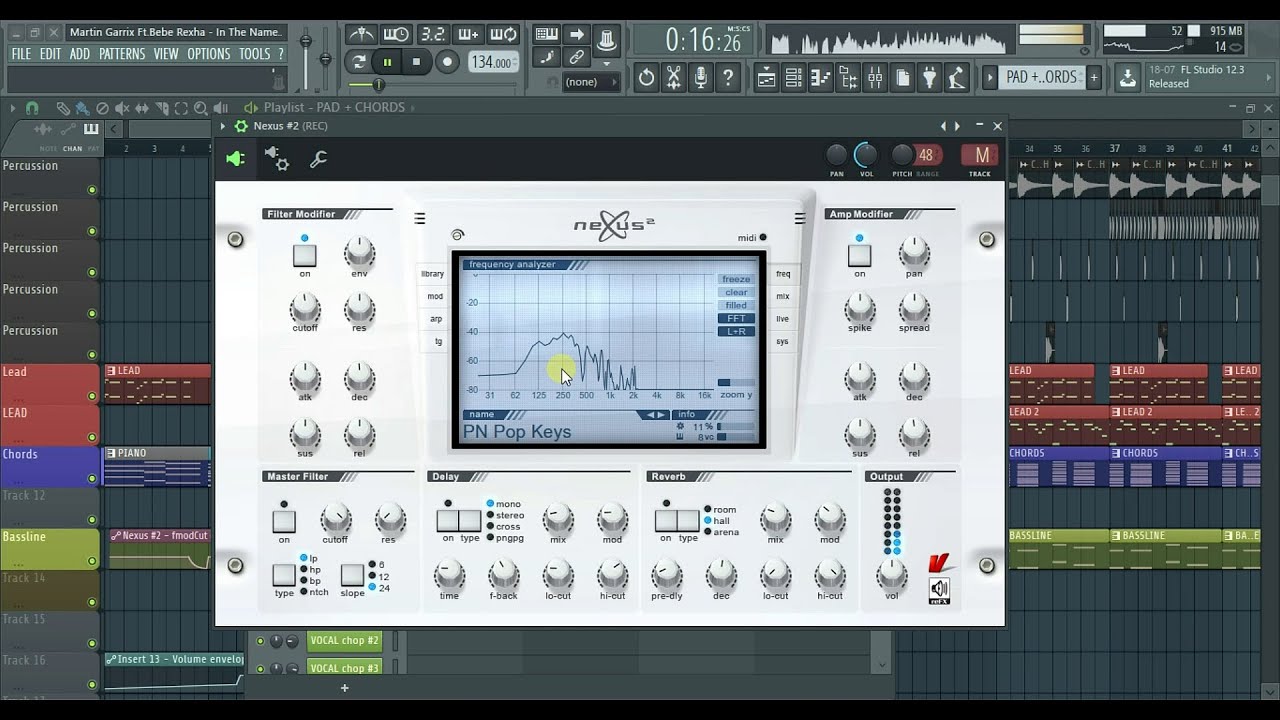Viewport: 1280px width, 720px height.
Task: Open PAD + CHORDS pattern selector dropdown
Action: point(1041,77)
